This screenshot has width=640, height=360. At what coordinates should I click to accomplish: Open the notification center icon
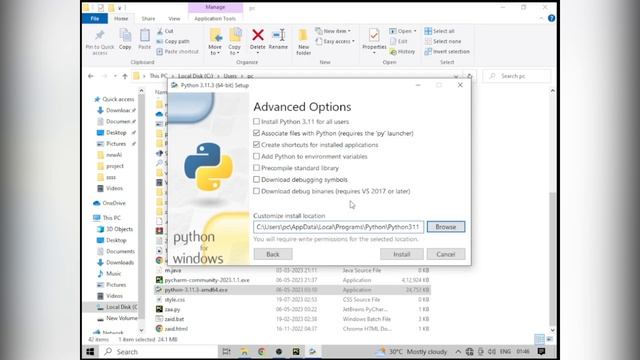coord(541,351)
